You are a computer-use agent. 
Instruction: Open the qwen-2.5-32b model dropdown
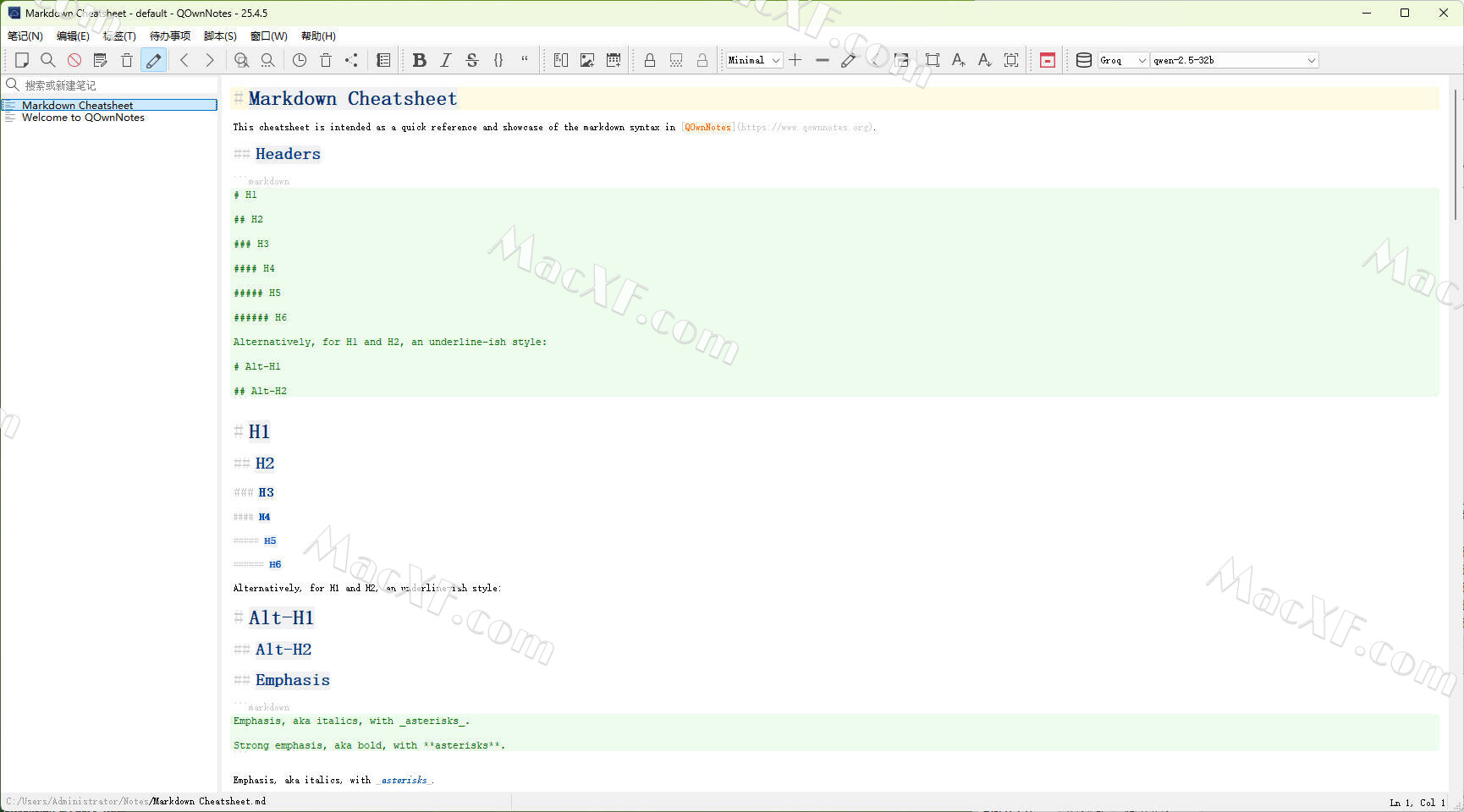1235,60
